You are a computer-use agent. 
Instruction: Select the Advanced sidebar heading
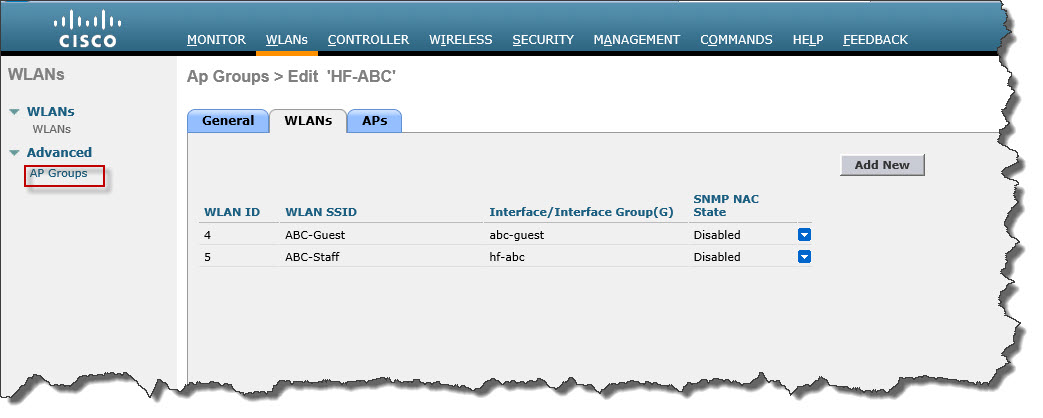(x=59, y=152)
